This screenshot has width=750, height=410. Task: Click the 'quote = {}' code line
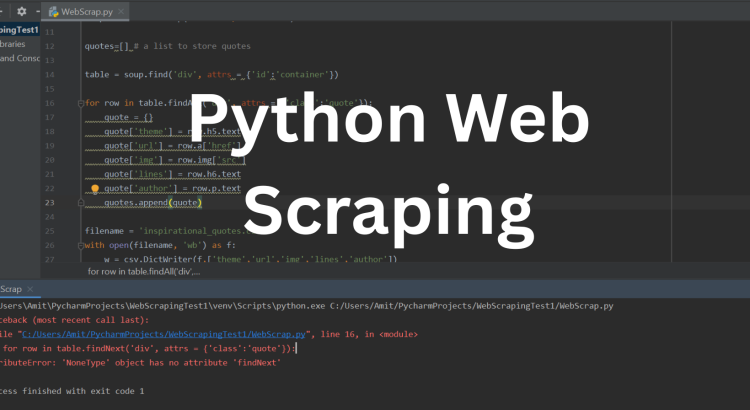tap(128, 117)
